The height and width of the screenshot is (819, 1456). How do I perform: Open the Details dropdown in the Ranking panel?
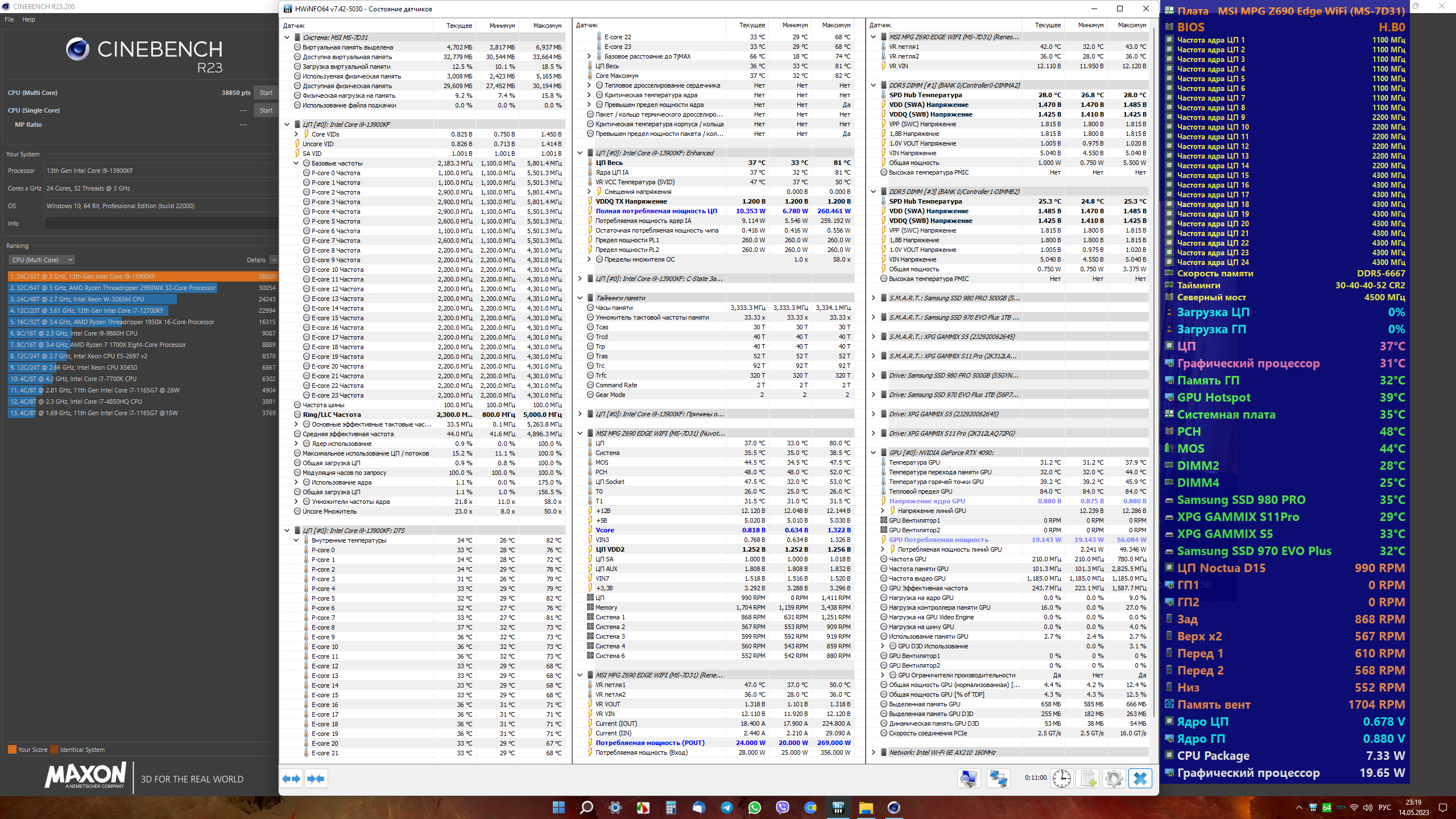pos(274,260)
